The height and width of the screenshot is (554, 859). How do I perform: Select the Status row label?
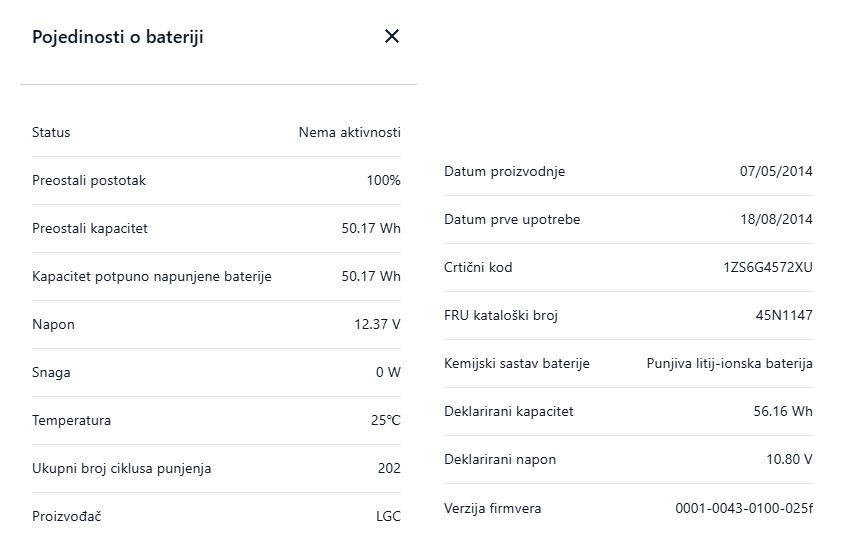coord(51,133)
